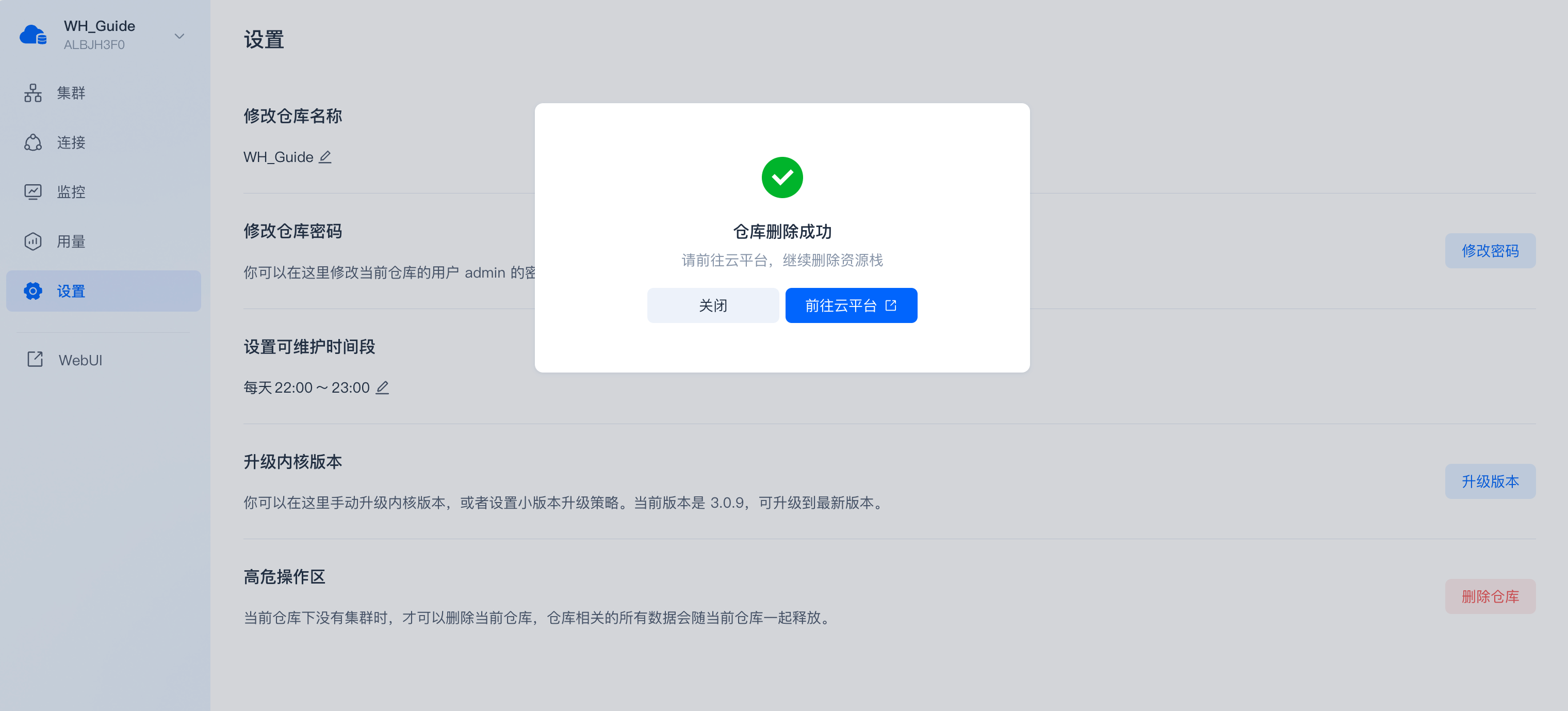1568x711 pixels.
Task: Click the warehouse ID ALBJH3F0
Action: [x=94, y=45]
